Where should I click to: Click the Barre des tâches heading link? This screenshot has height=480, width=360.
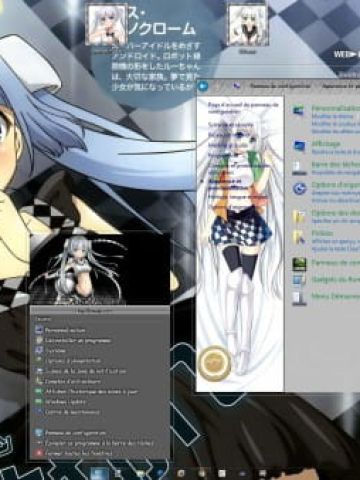[336, 165]
